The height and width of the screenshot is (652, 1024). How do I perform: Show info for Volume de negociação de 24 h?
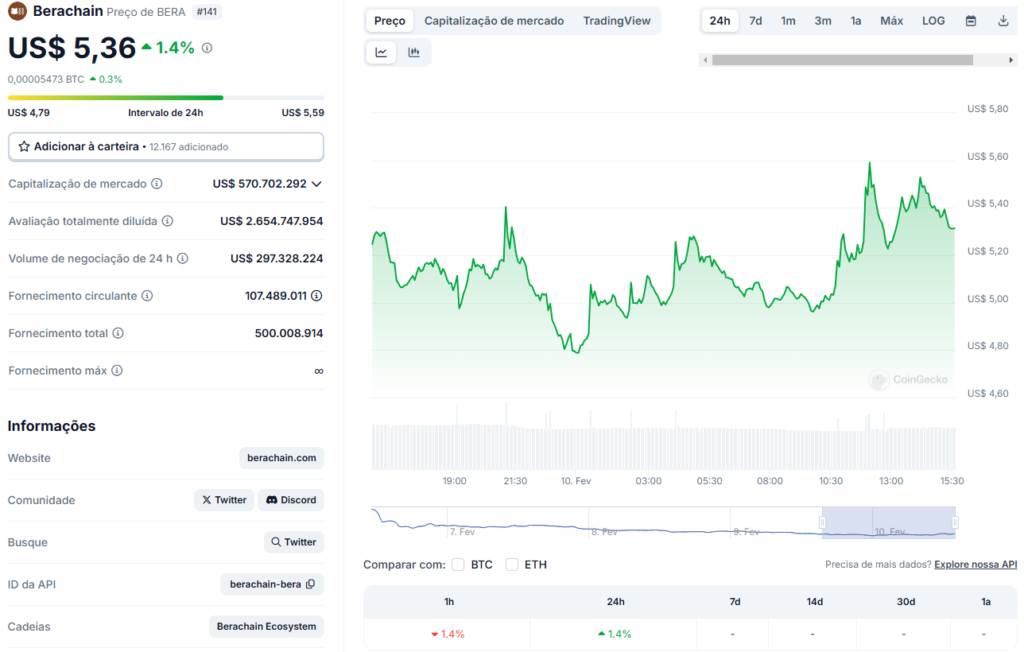(183, 258)
